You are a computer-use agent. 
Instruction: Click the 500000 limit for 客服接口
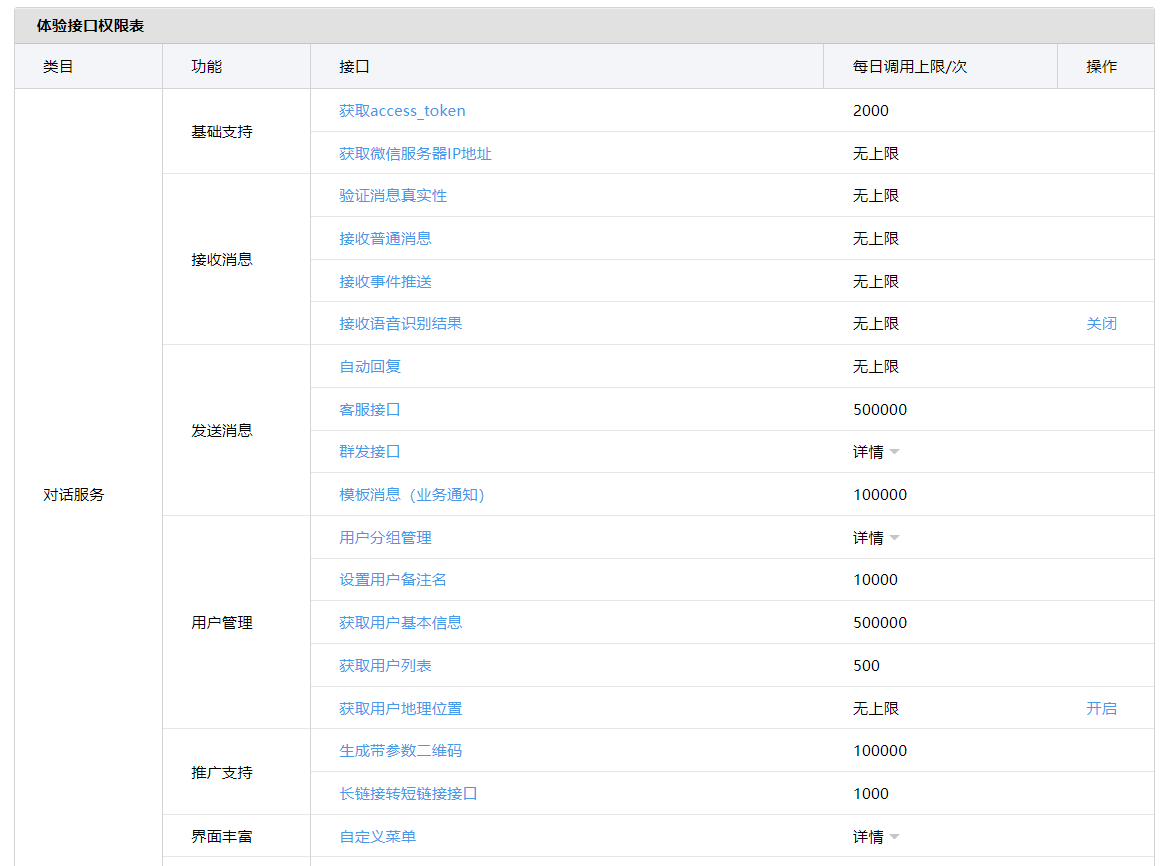tap(880, 410)
